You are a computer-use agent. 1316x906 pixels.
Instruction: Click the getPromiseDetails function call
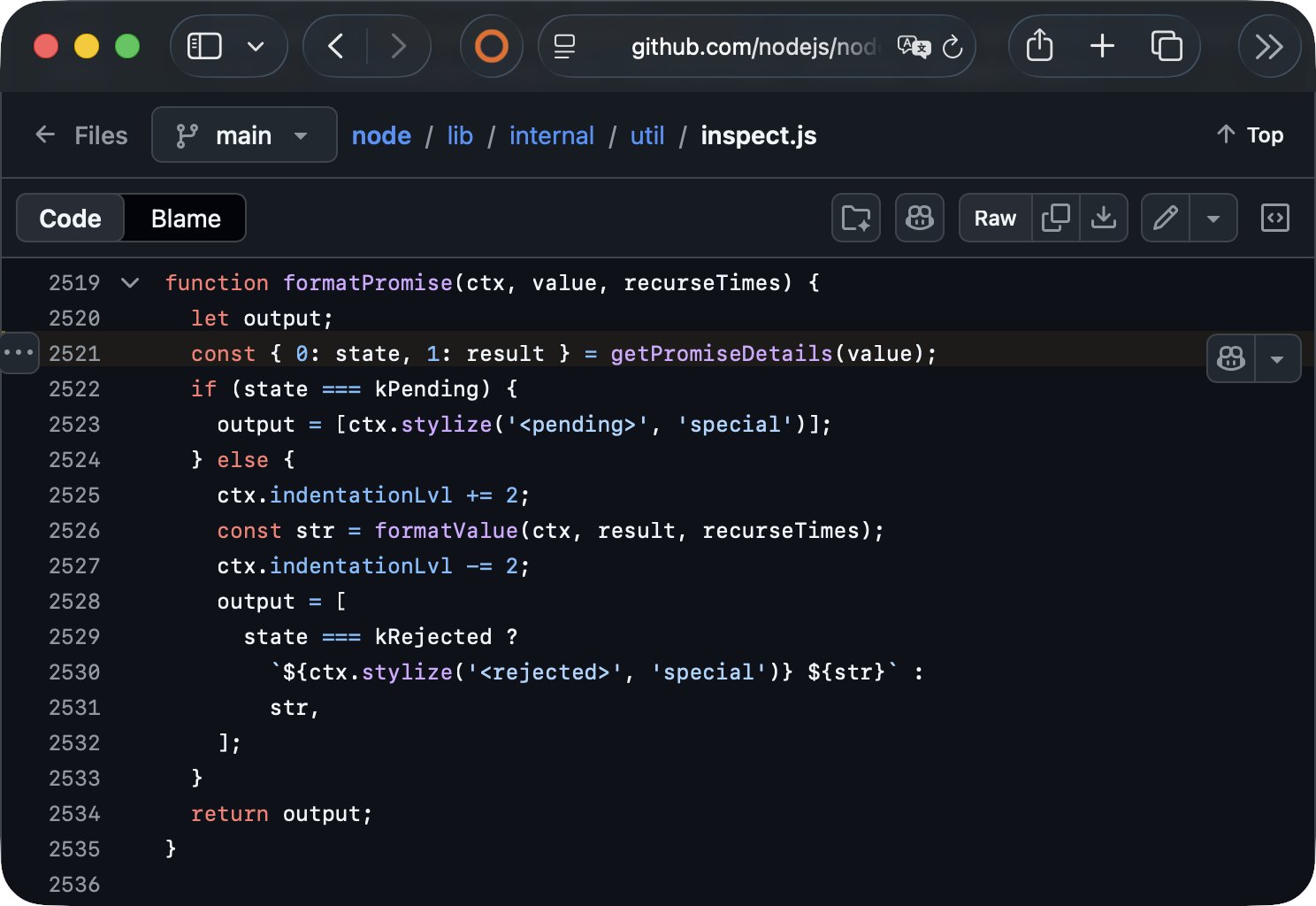(x=722, y=354)
